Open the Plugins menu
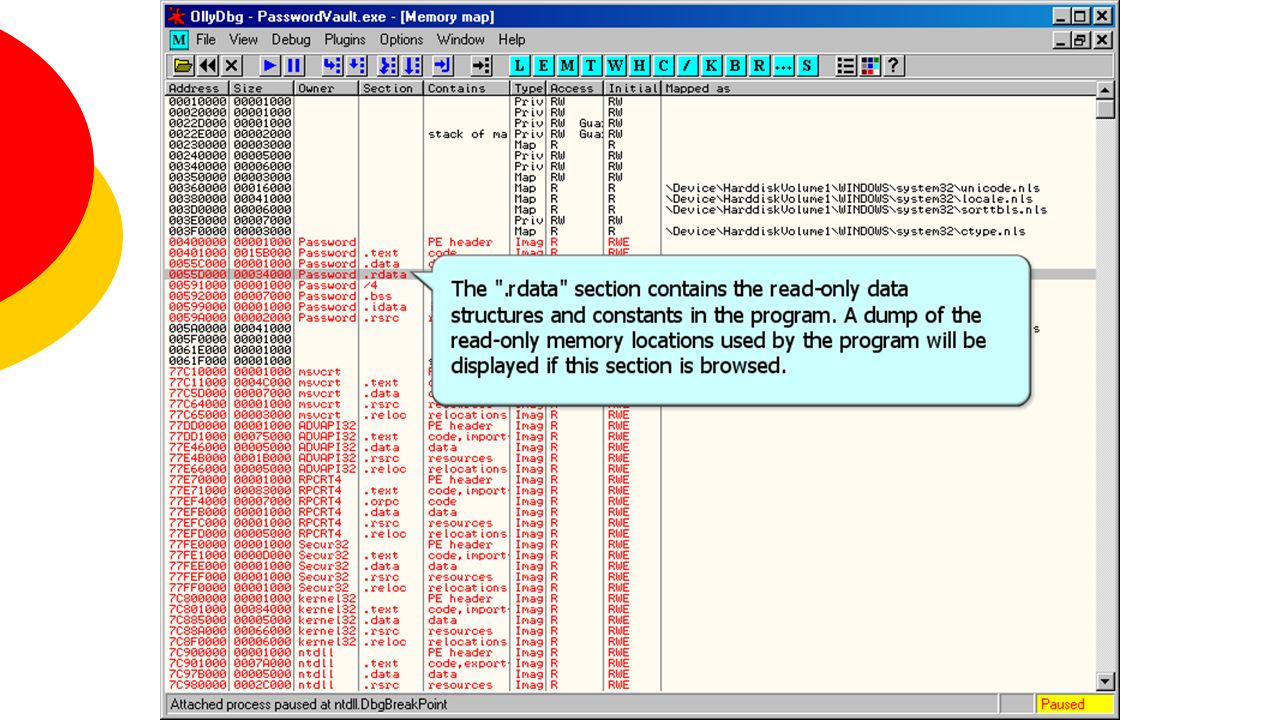Image resolution: width=1280 pixels, height=720 pixels. tap(345, 40)
